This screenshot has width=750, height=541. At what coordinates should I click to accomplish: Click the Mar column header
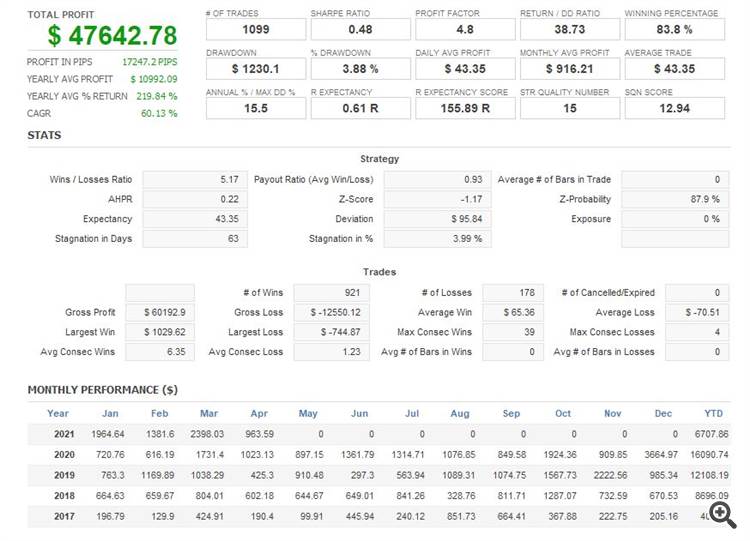coord(209,413)
